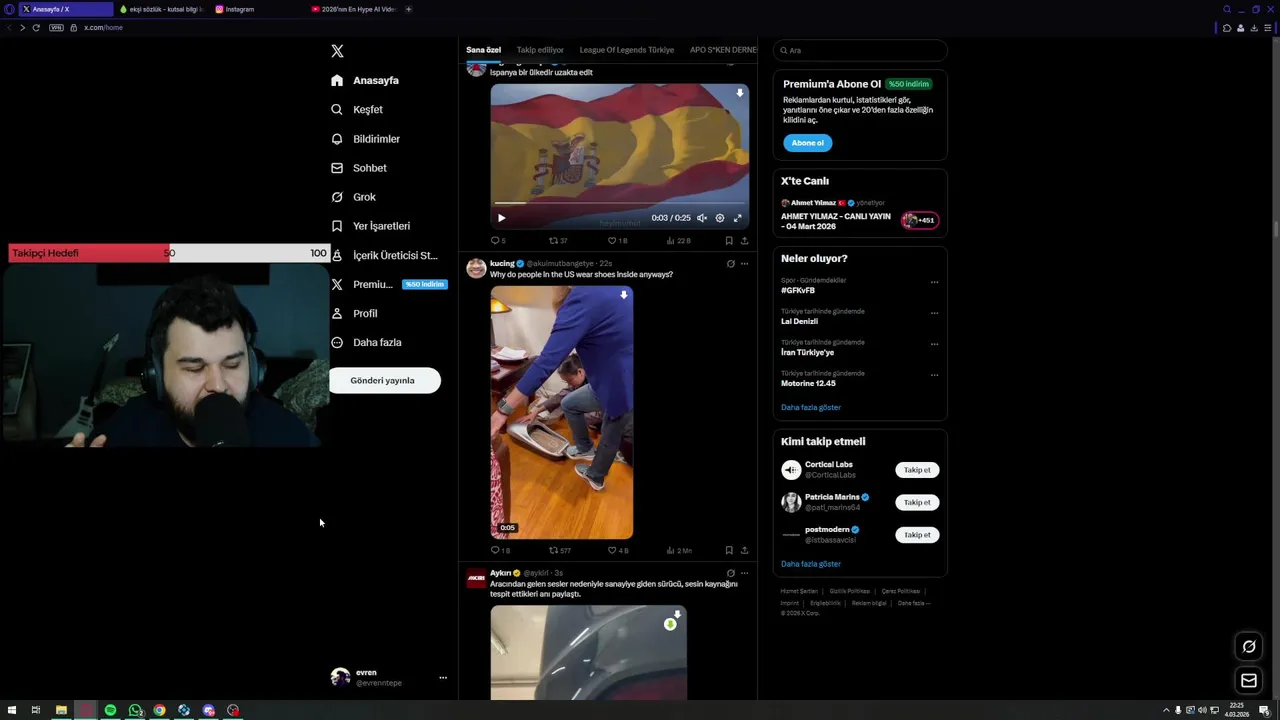Like the İspanya flag post
Screen dimensions: 1280x720
617,241
